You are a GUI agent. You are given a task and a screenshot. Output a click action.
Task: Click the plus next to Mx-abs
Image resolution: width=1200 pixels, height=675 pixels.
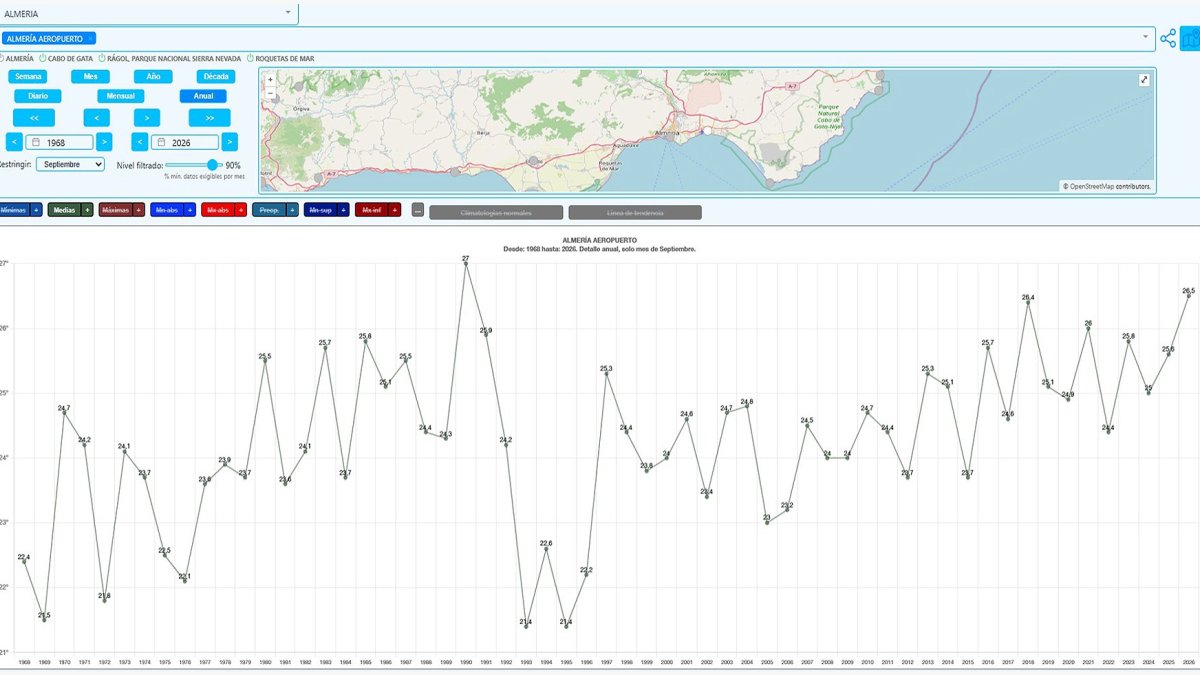[x=241, y=210]
